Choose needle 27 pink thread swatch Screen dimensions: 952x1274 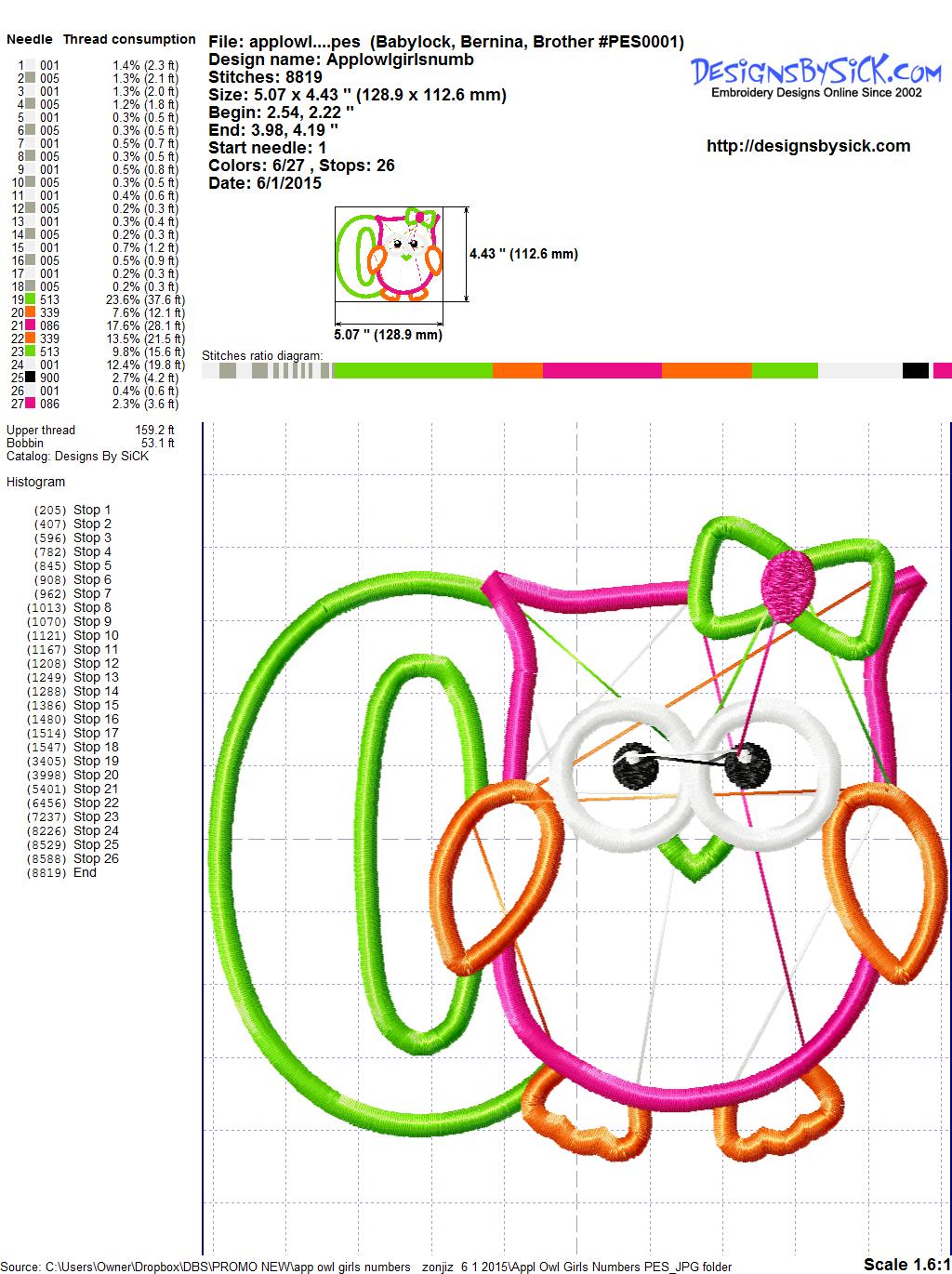coord(31,404)
